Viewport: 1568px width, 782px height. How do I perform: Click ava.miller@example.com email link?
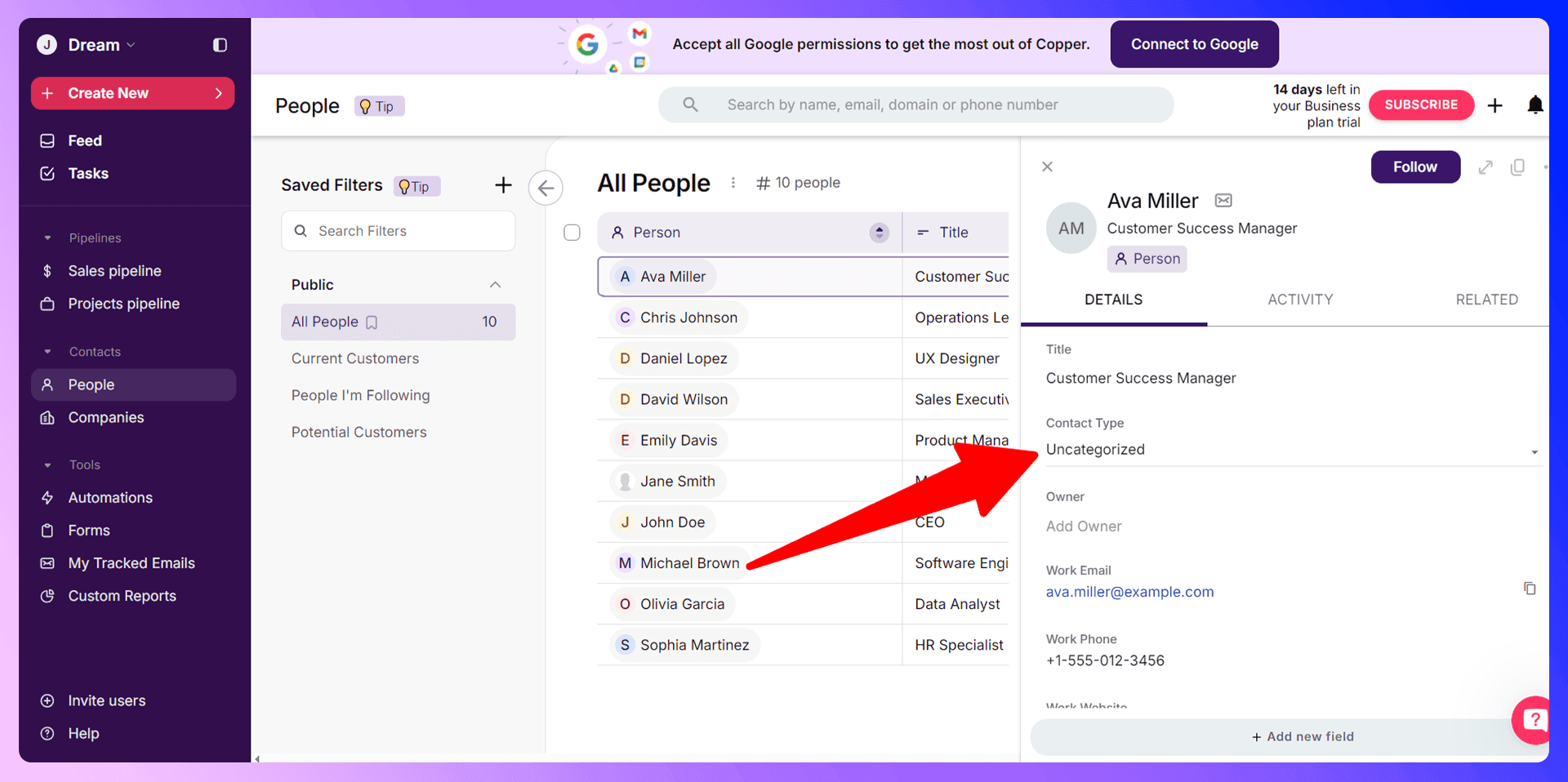tap(1129, 592)
